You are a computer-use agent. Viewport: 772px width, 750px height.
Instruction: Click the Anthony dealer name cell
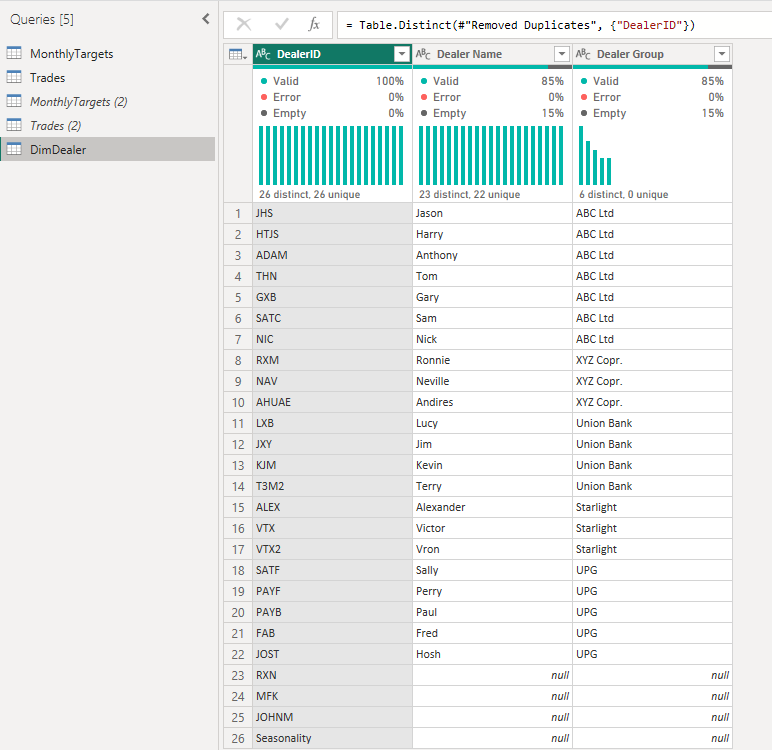(x=492, y=255)
